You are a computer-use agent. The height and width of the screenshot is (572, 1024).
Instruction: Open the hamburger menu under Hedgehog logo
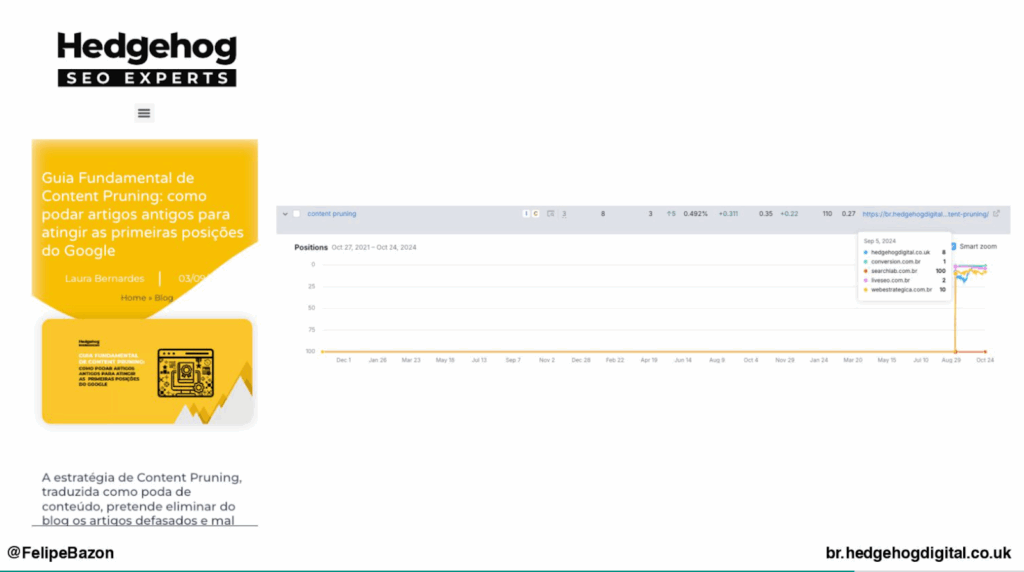click(144, 113)
